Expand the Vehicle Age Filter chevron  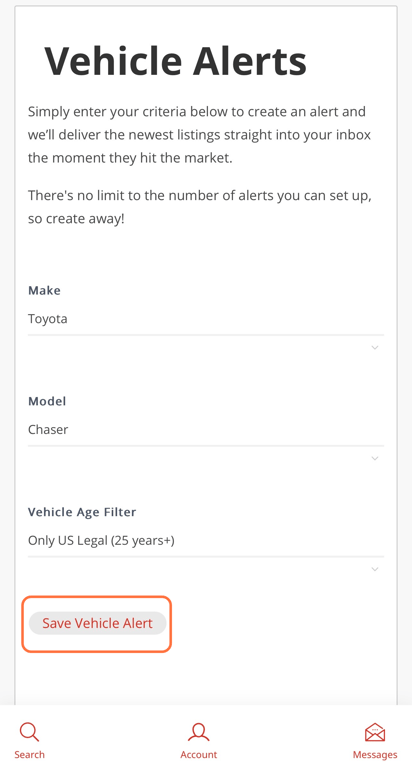click(x=375, y=569)
